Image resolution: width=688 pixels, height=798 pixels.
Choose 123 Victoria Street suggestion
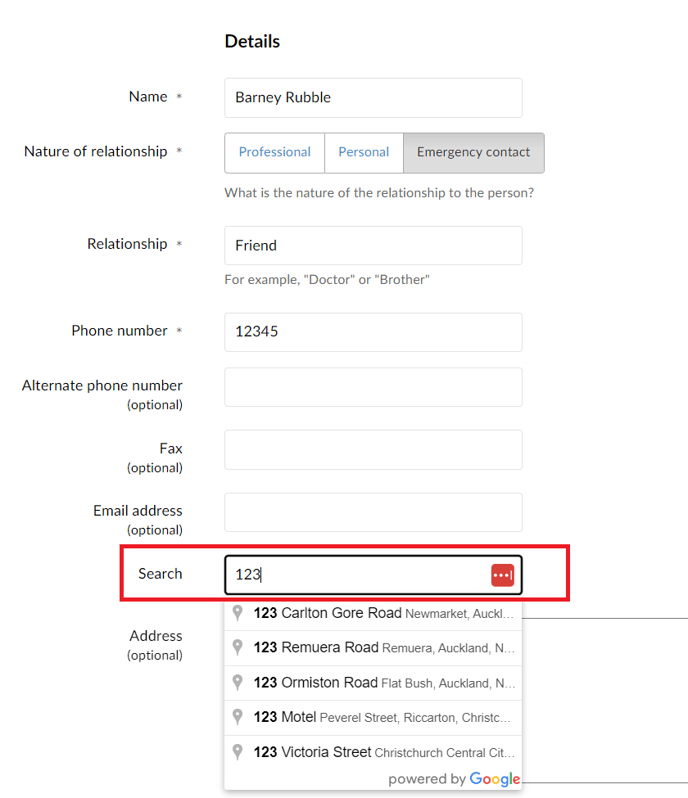(373, 752)
